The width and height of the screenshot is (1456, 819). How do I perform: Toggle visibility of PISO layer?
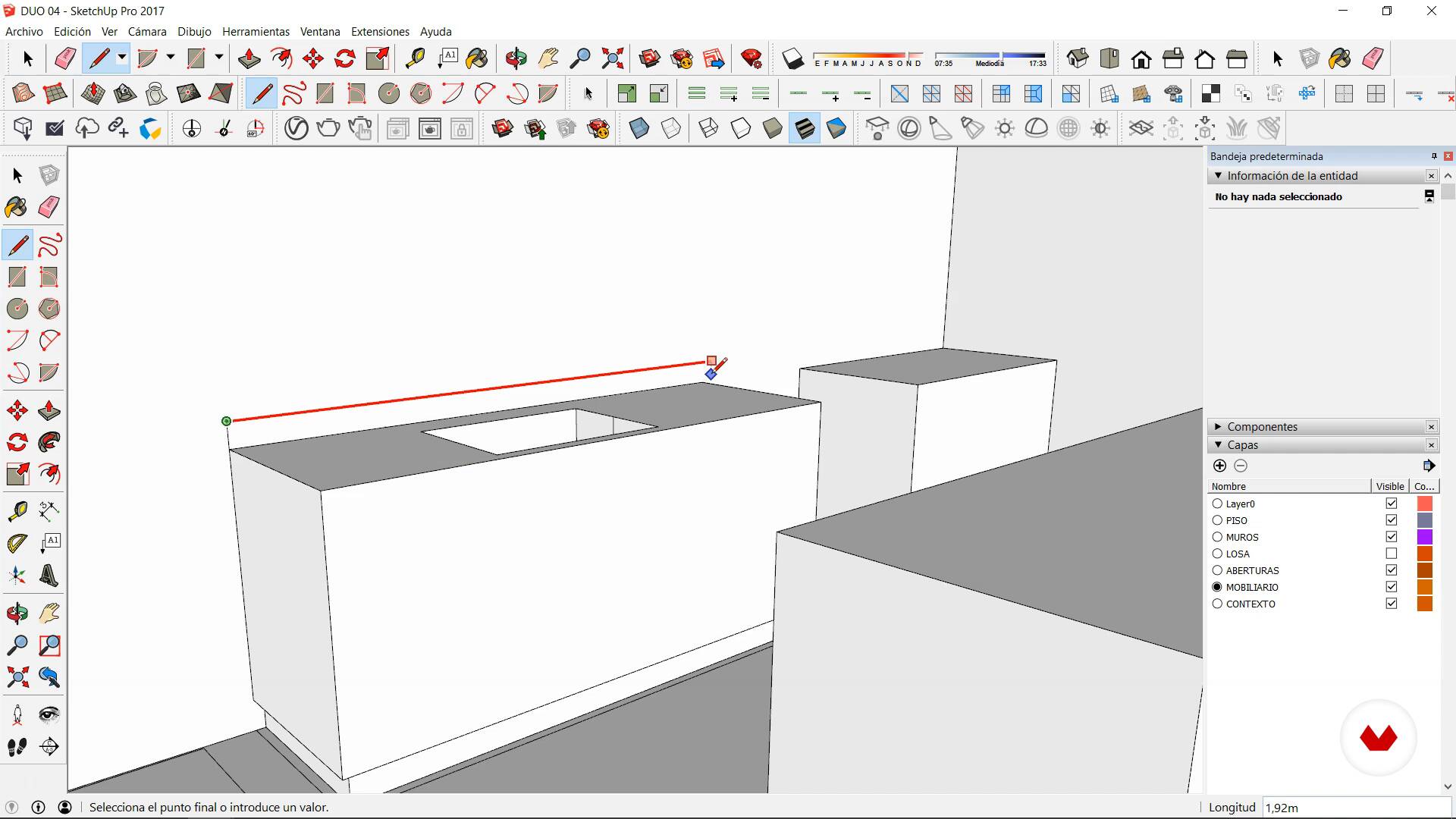pos(1391,520)
